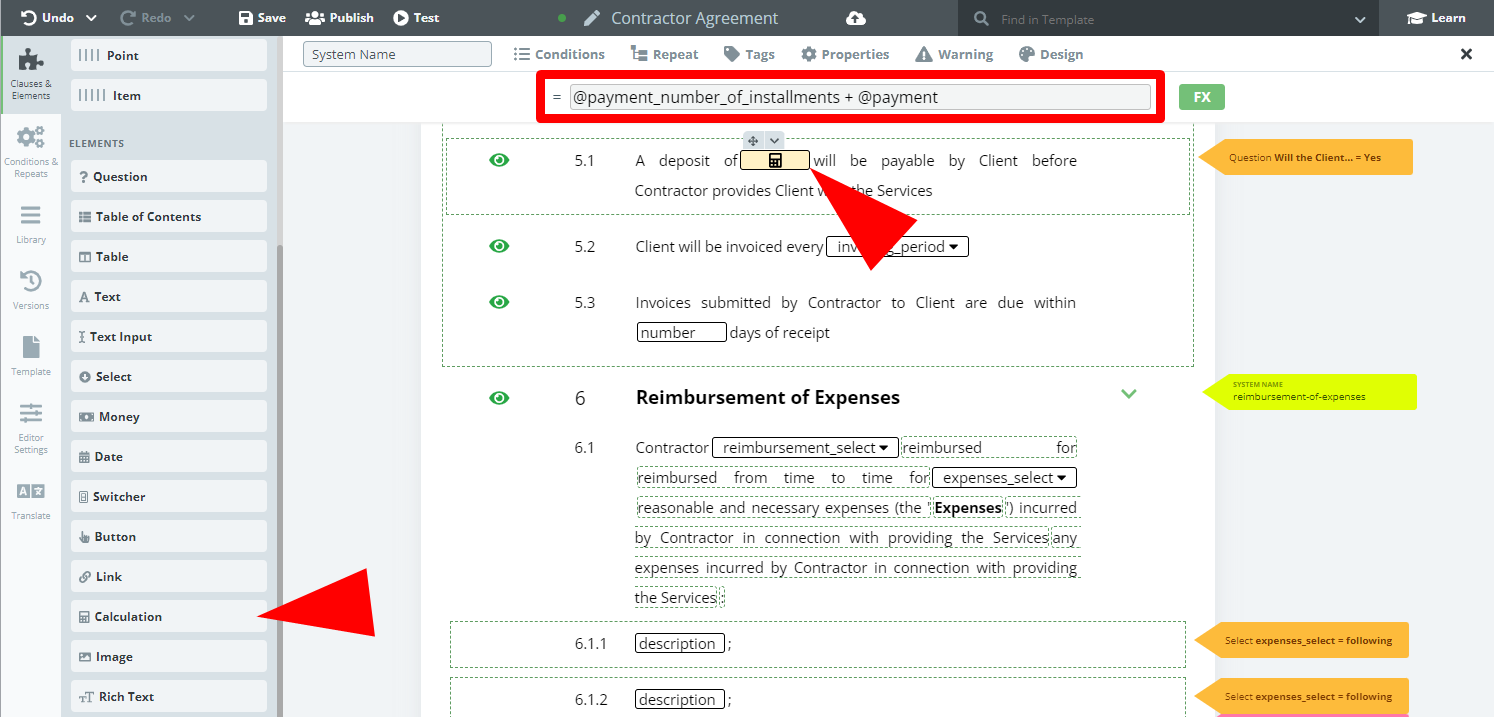Open Editor Settings in the sidebar
Image resolution: width=1494 pixels, height=717 pixels.
click(x=31, y=428)
